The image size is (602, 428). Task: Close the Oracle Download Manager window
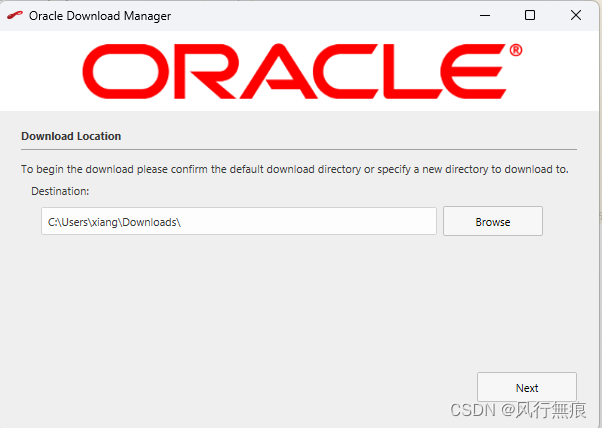[x=576, y=15]
